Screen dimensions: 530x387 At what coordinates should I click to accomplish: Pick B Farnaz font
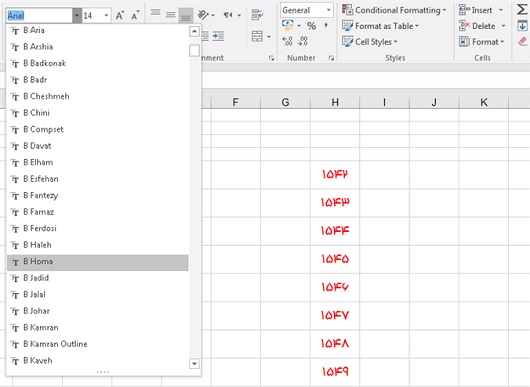pos(97,212)
